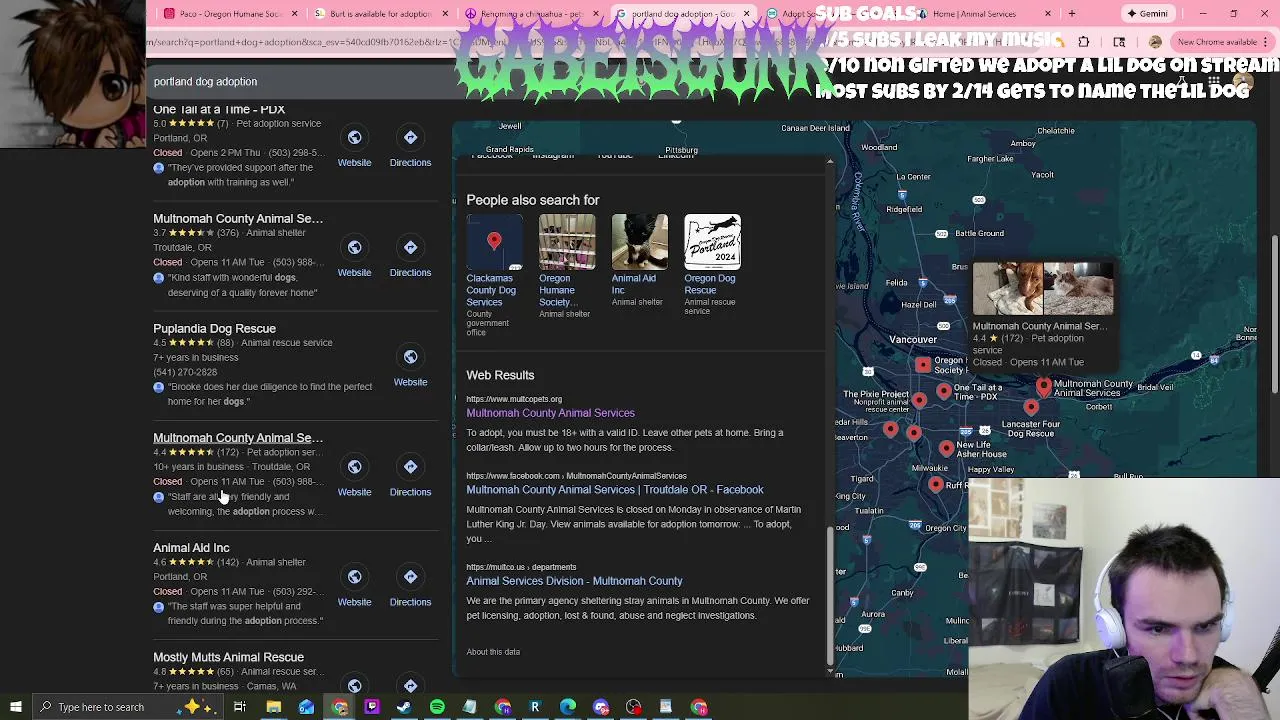Open Animal Aid Inc listing title

click(x=191, y=548)
